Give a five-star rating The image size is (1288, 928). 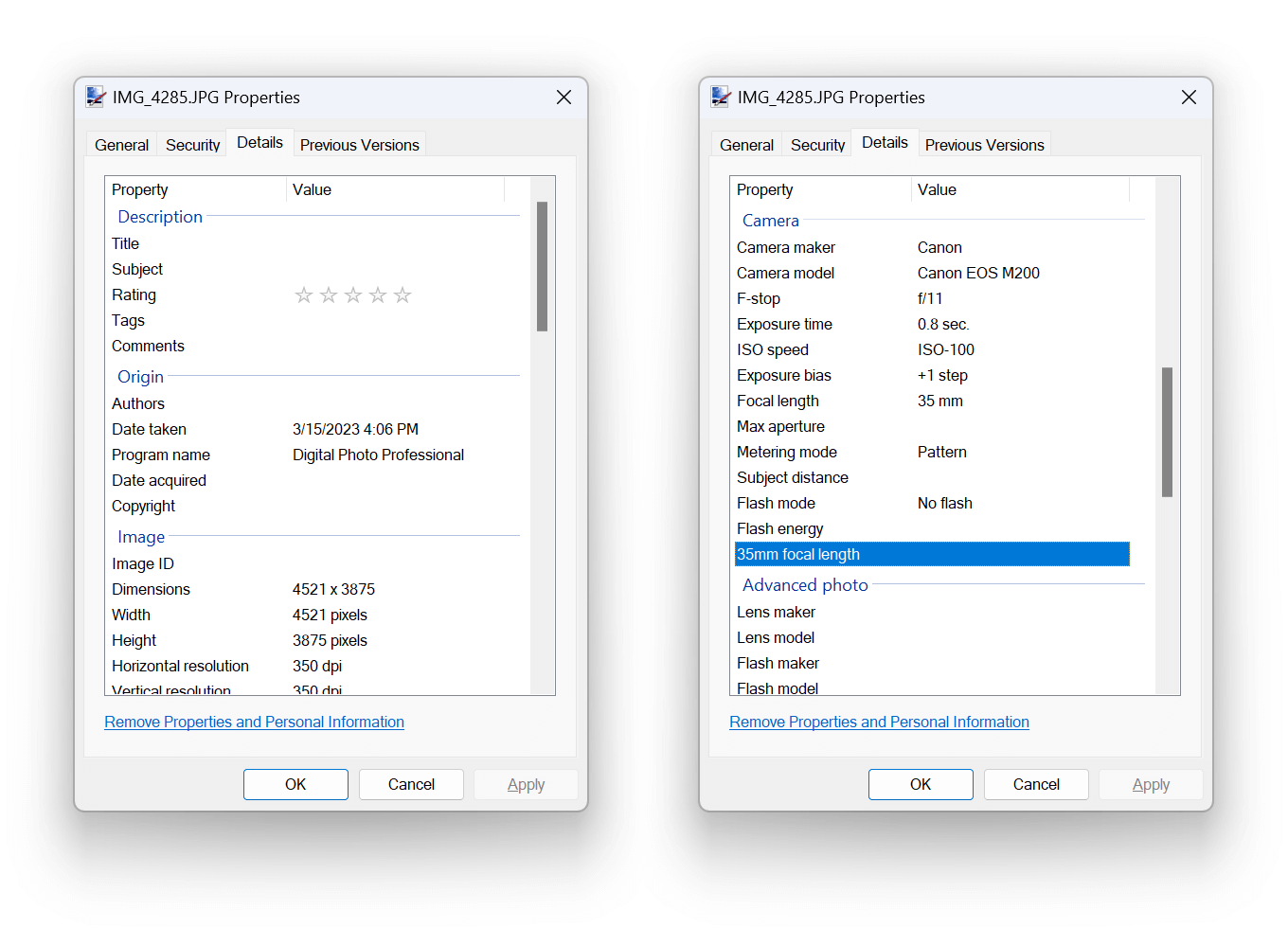[402, 295]
